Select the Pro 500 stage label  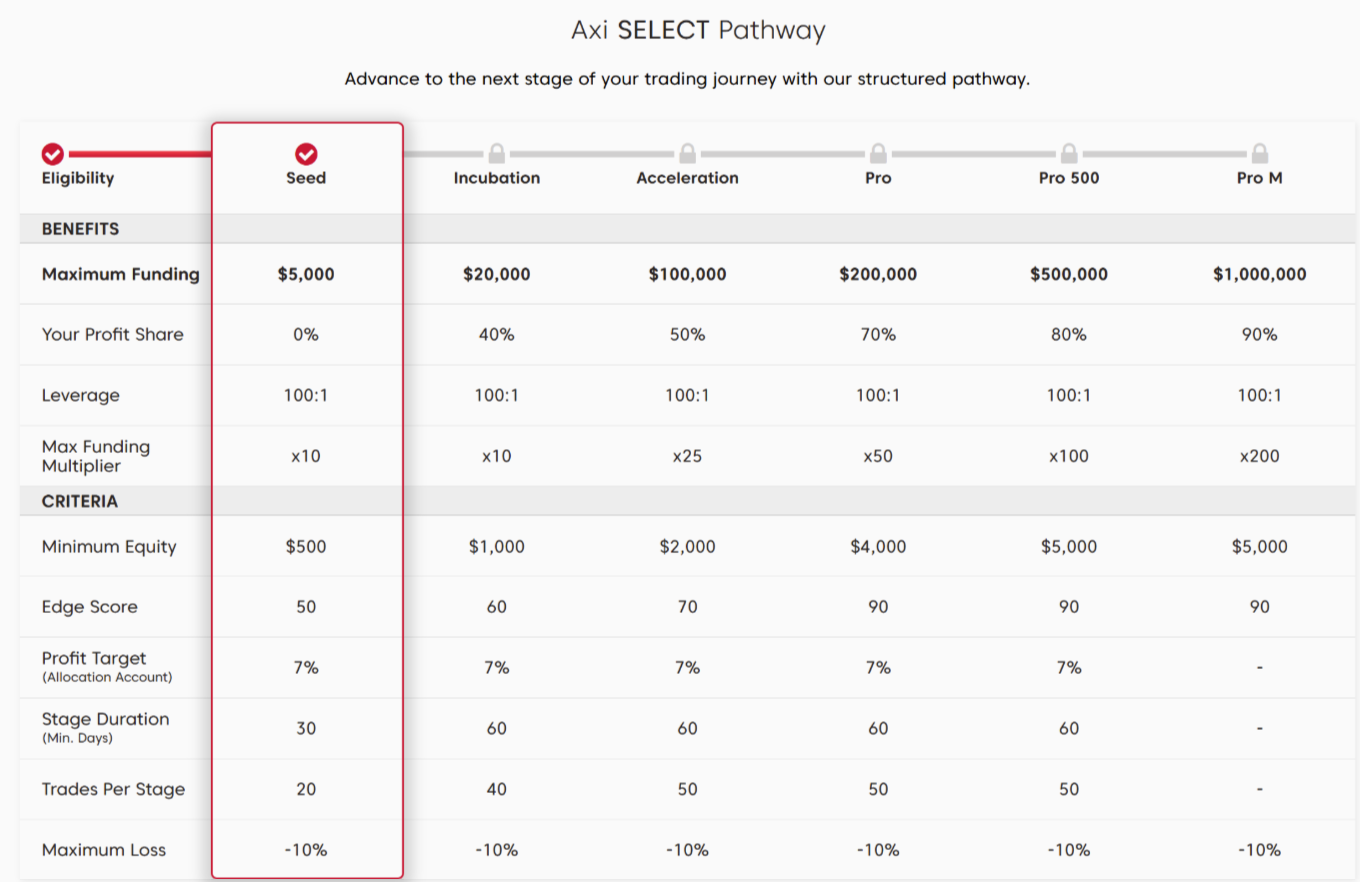point(1069,178)
